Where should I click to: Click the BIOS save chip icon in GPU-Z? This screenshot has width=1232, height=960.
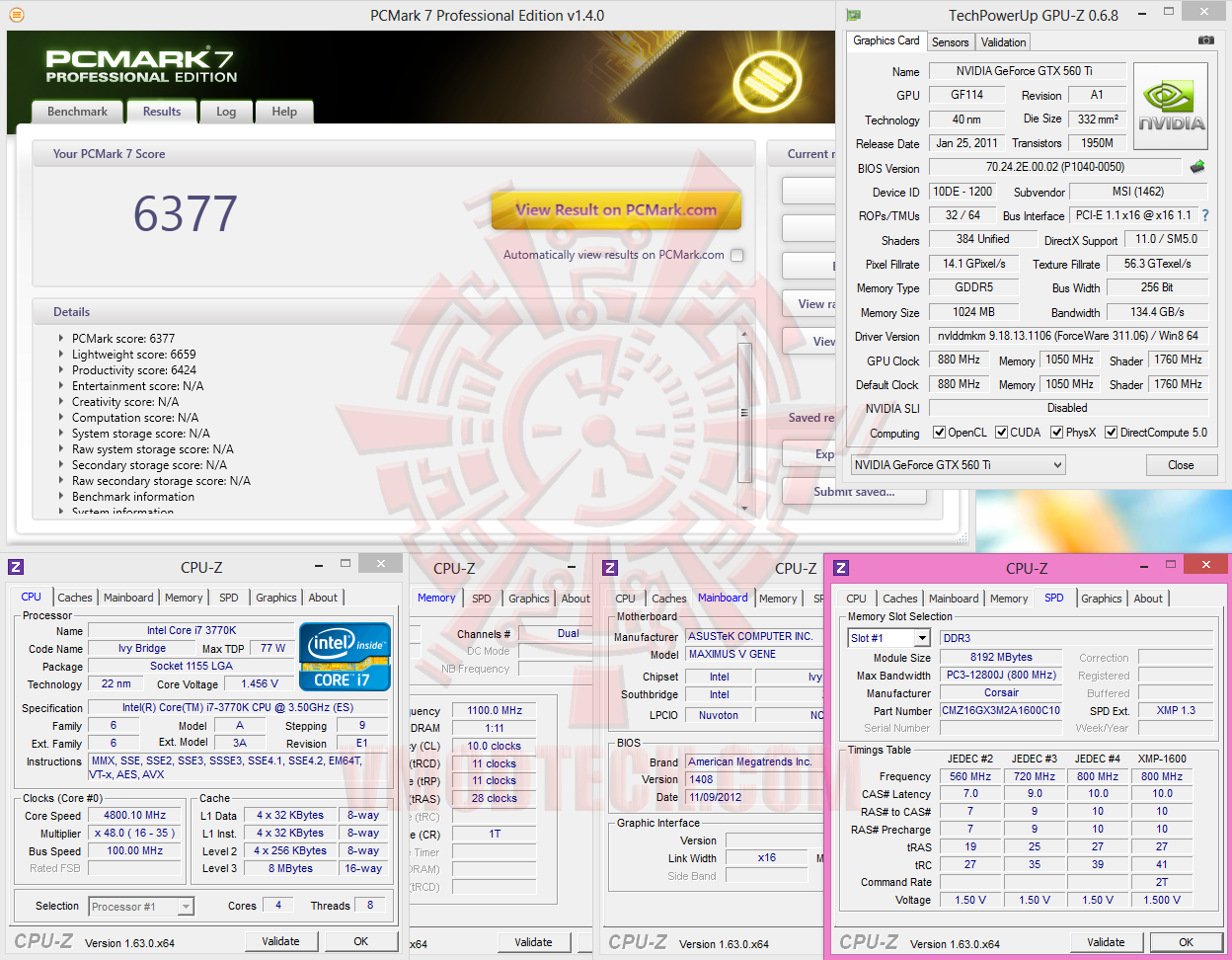coord(1197,167)
